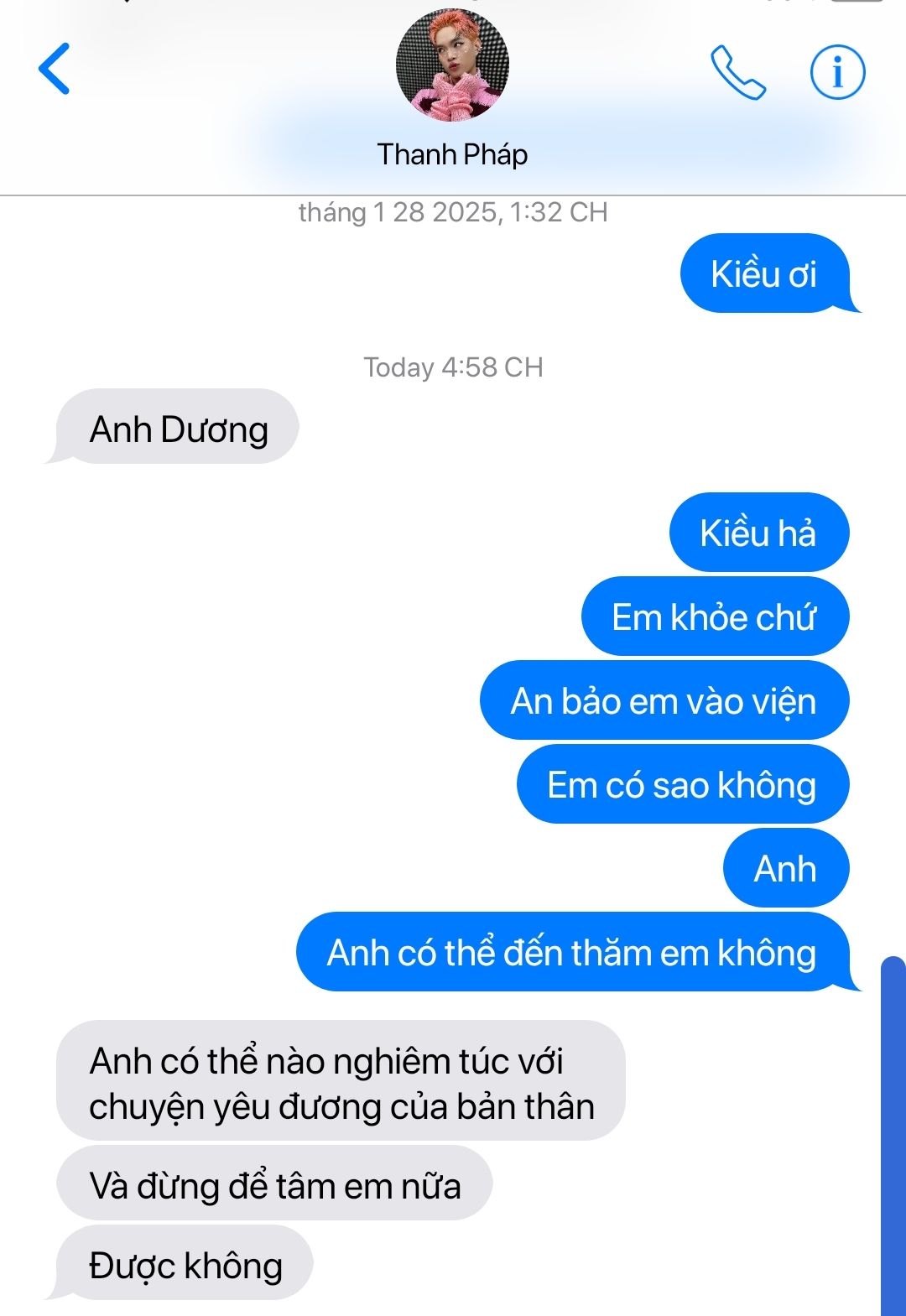The width and height of the screenshot is (906, 1316).
Task: Tap the 'Em có sao không' bubble
Action: (x=683, y=784)
